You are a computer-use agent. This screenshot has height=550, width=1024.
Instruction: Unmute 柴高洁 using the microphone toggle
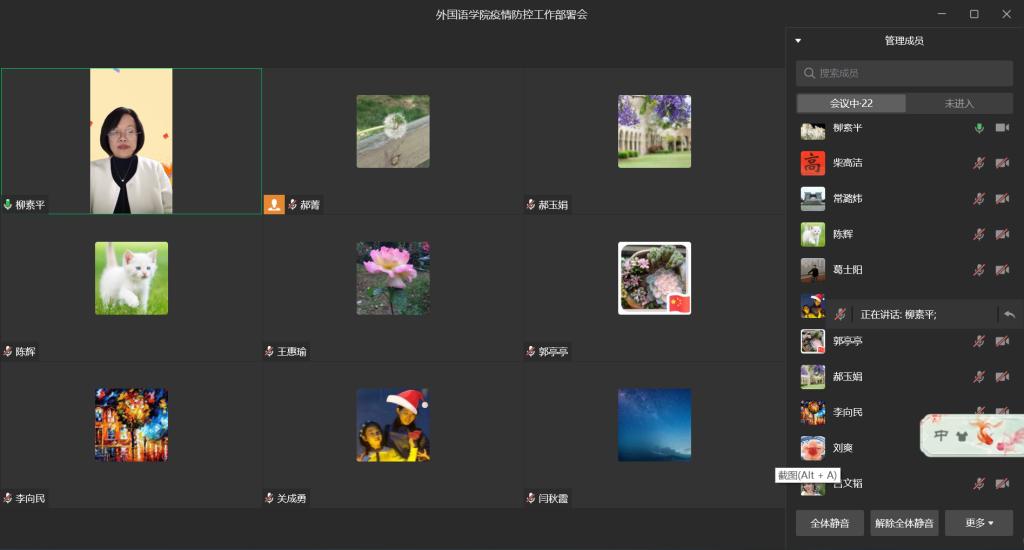(980, 163)
